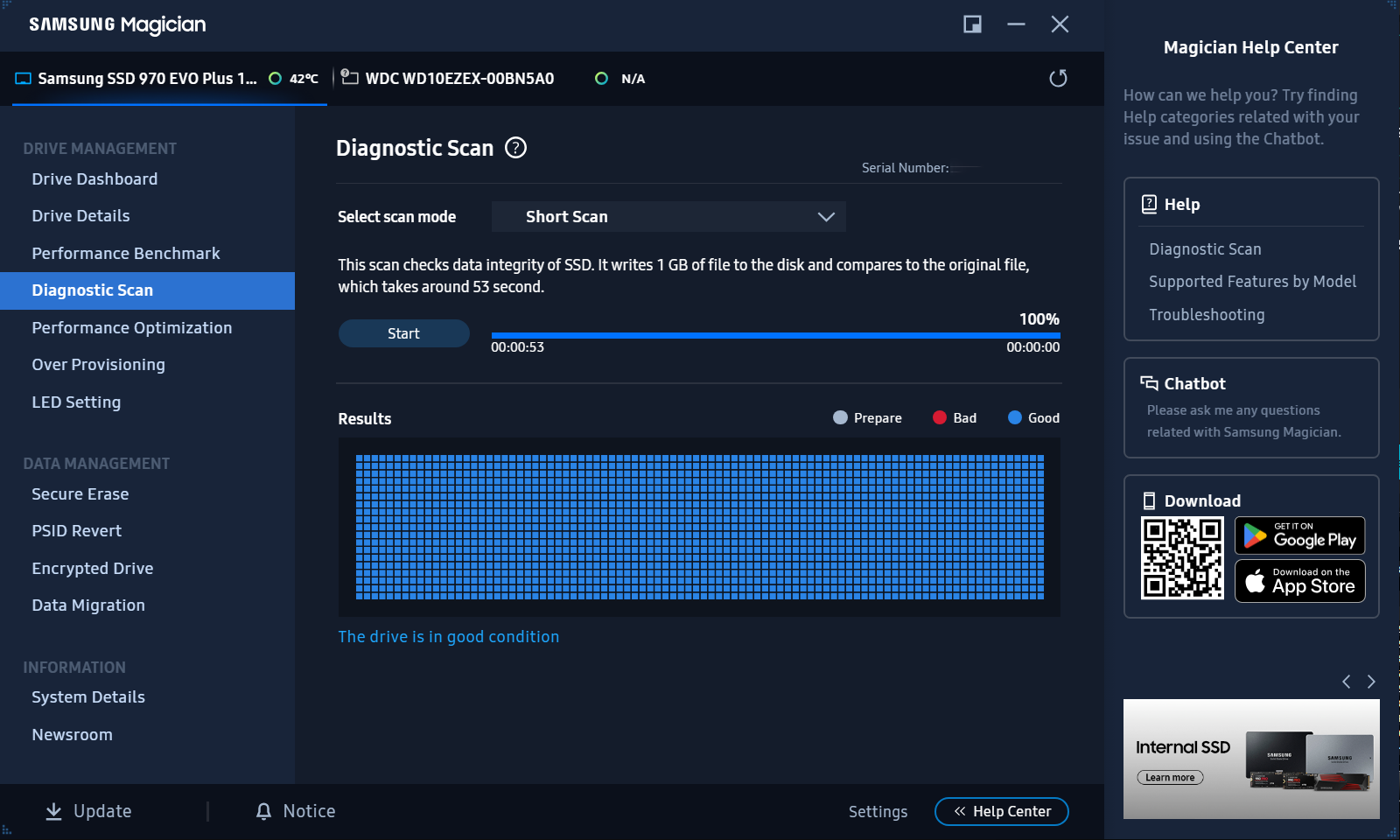Click the Serial Number label
The height and width of the screenshot is (840, 1400).
[x=905, y=168]
